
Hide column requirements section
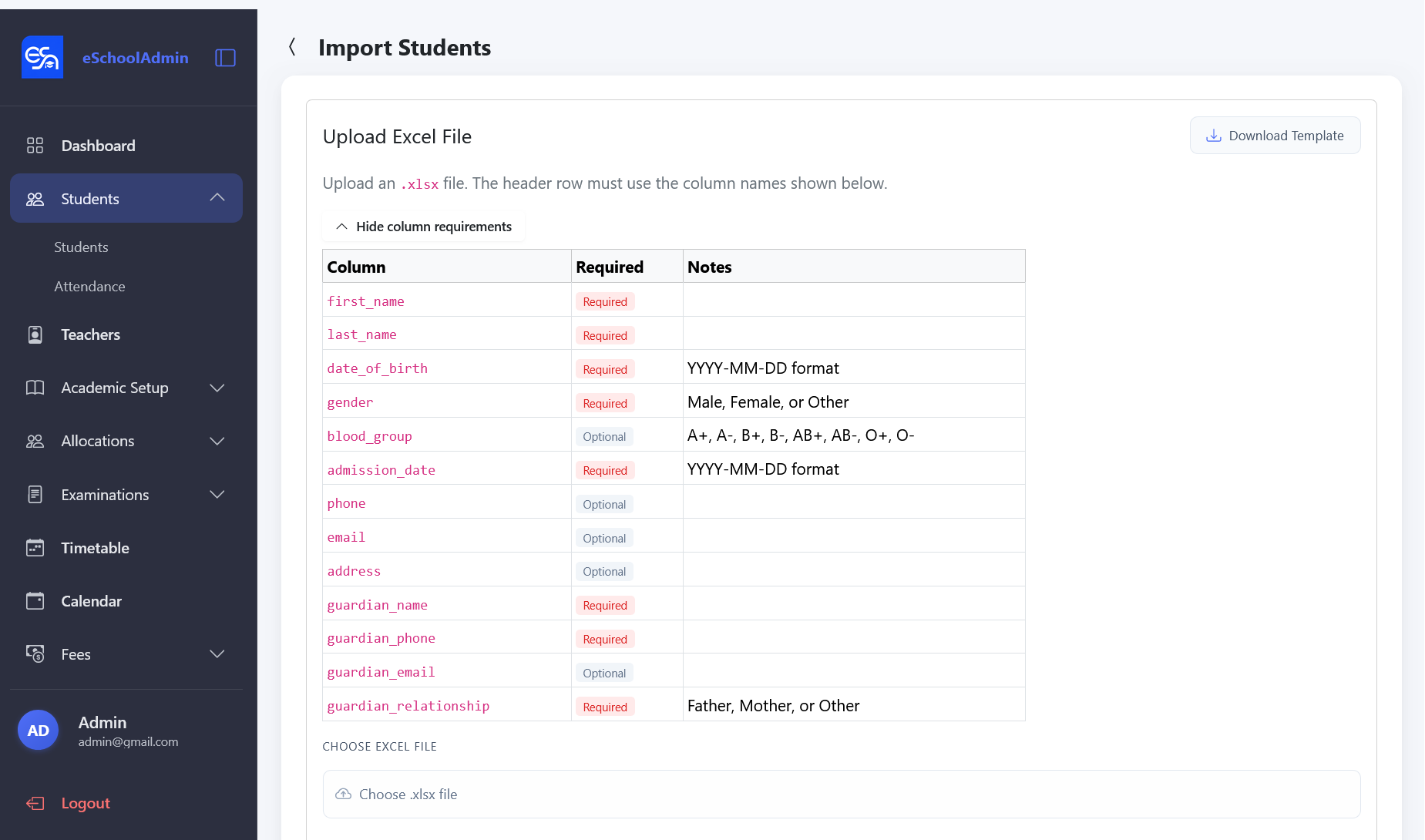pos(423,227)
